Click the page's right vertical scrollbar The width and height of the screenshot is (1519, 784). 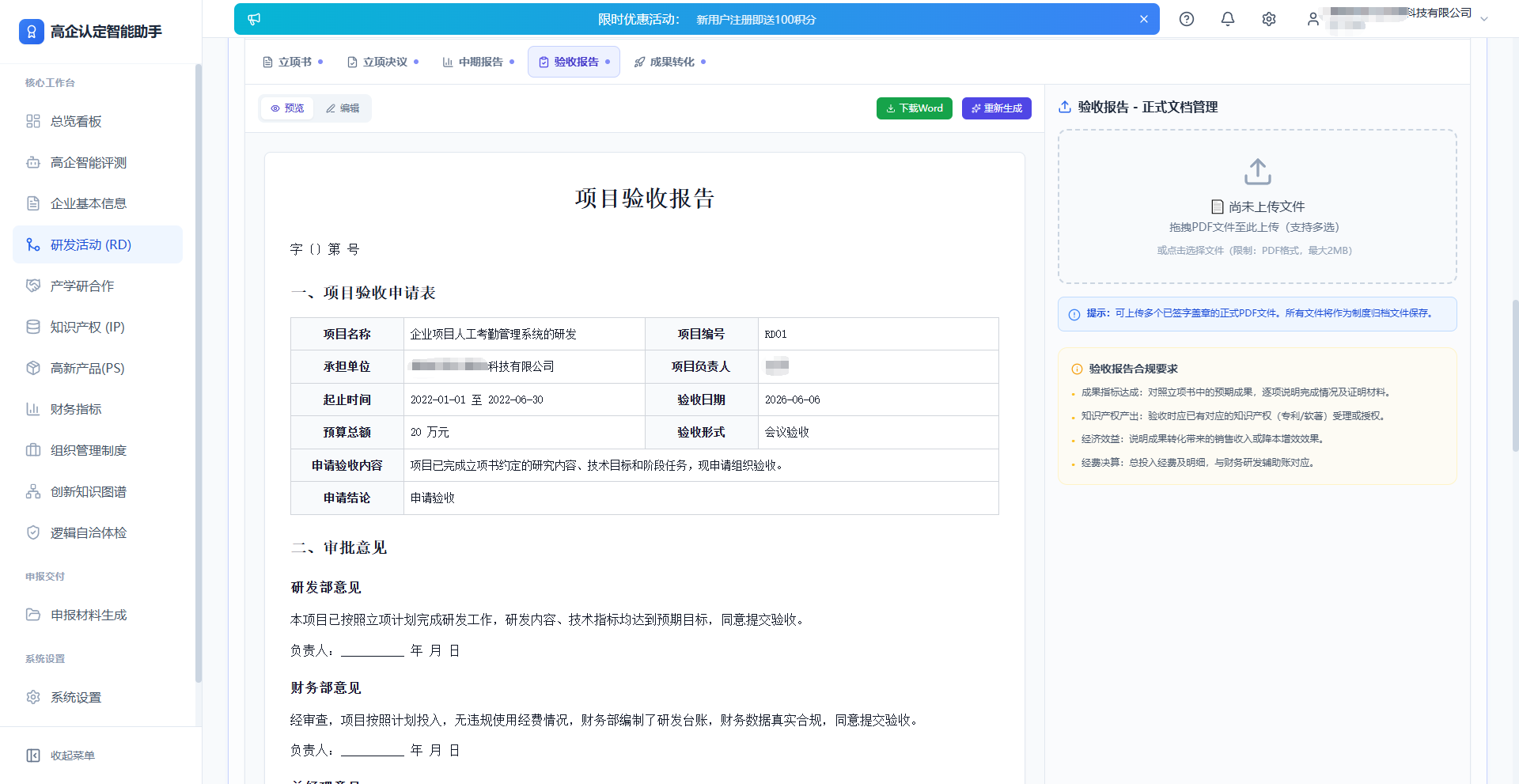pos(1515,376)
